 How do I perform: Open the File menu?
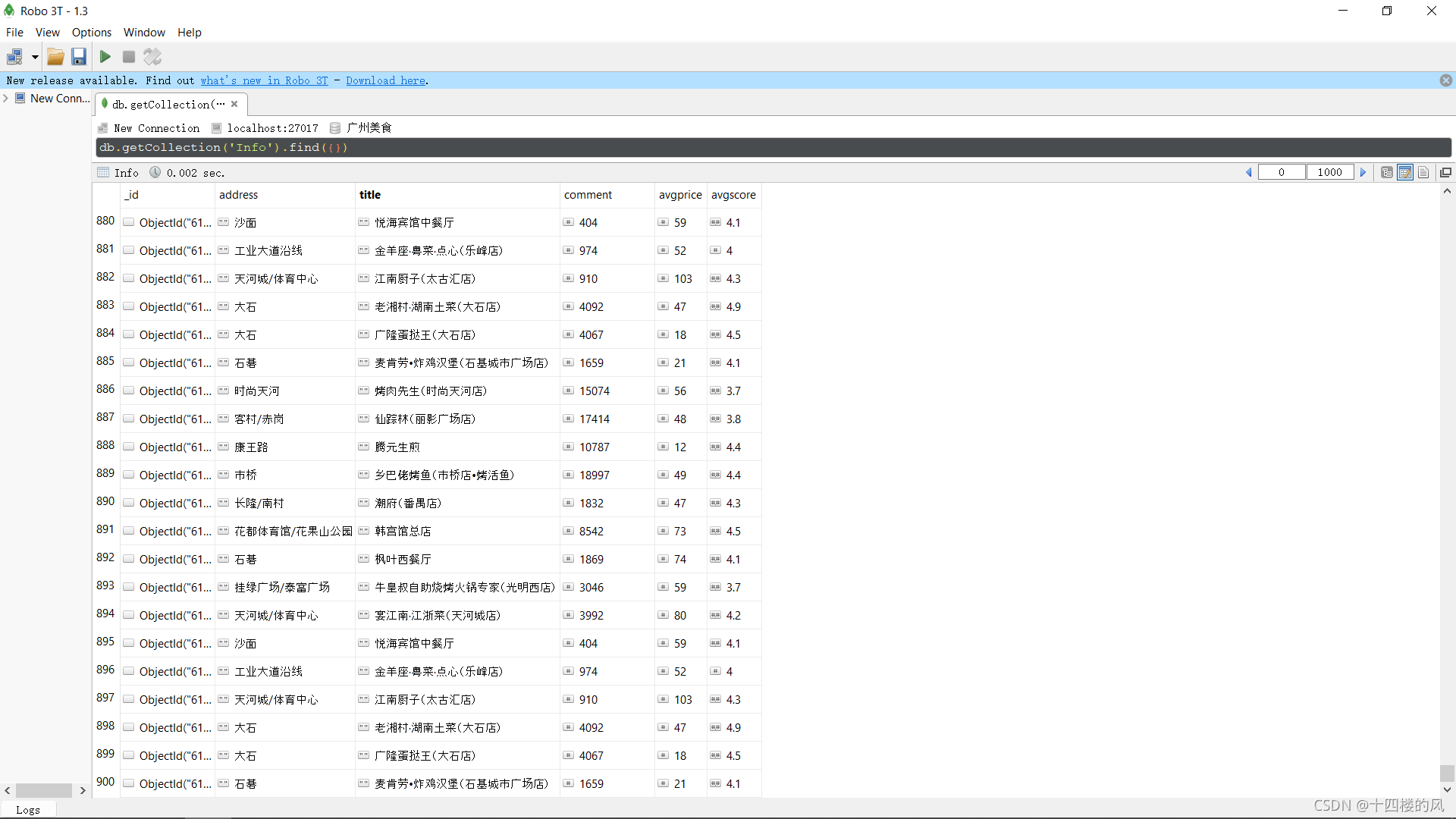[x=14, y=33]
